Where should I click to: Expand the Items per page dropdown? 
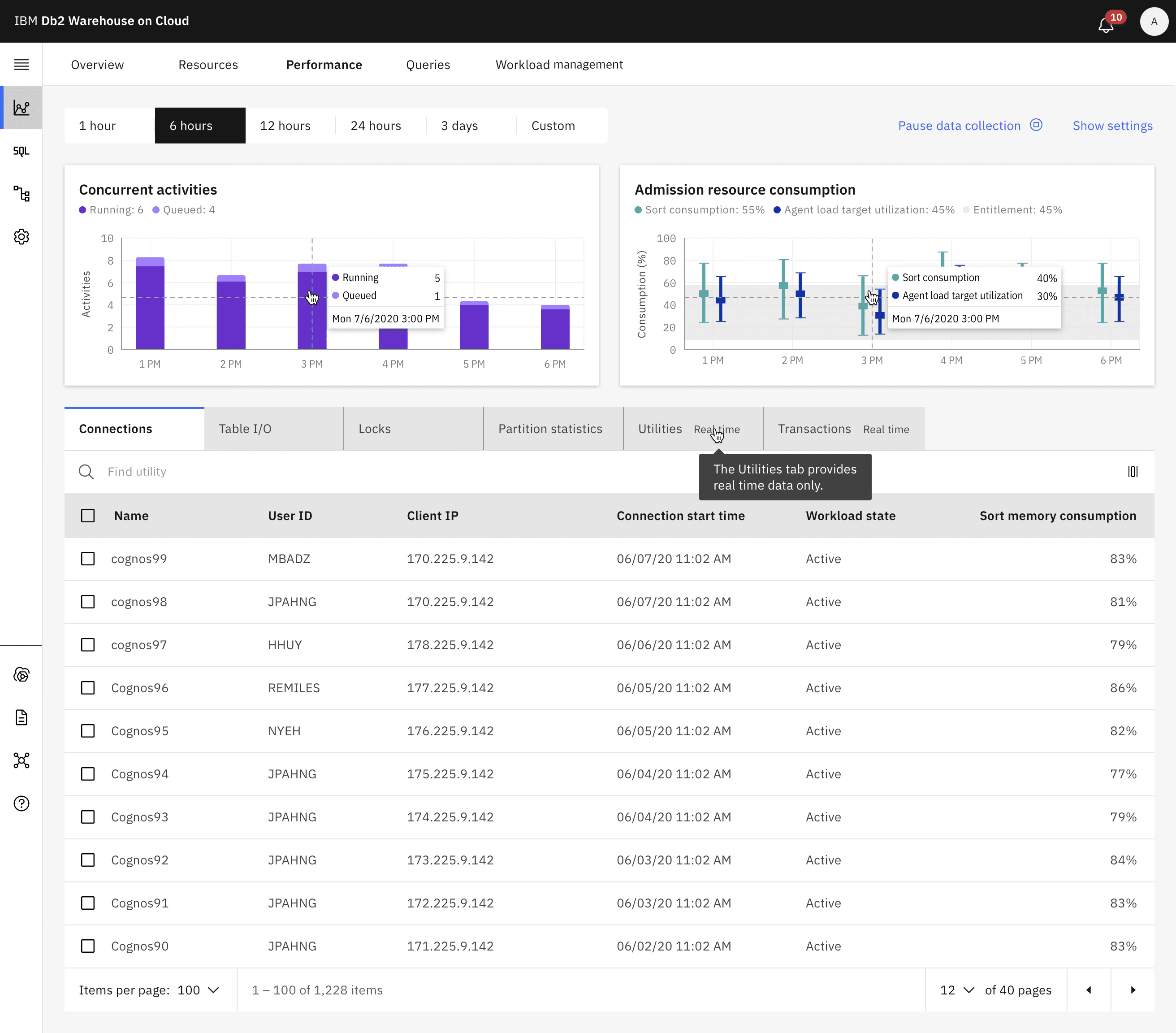198,990
